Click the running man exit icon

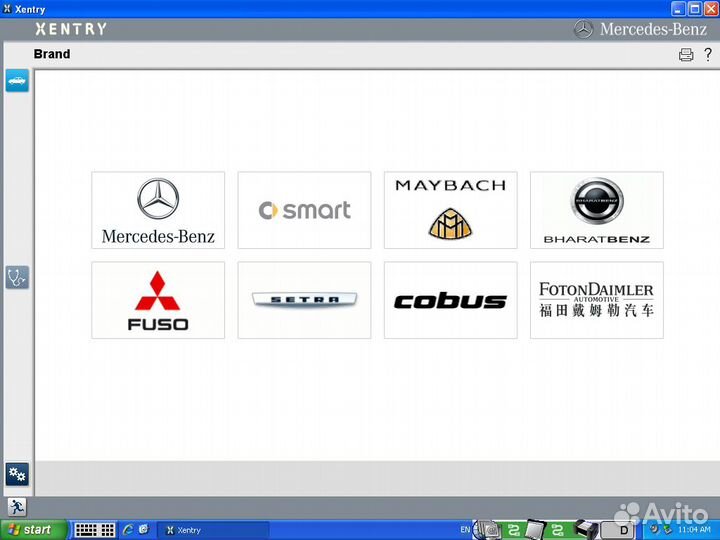[x=17, y=507]
